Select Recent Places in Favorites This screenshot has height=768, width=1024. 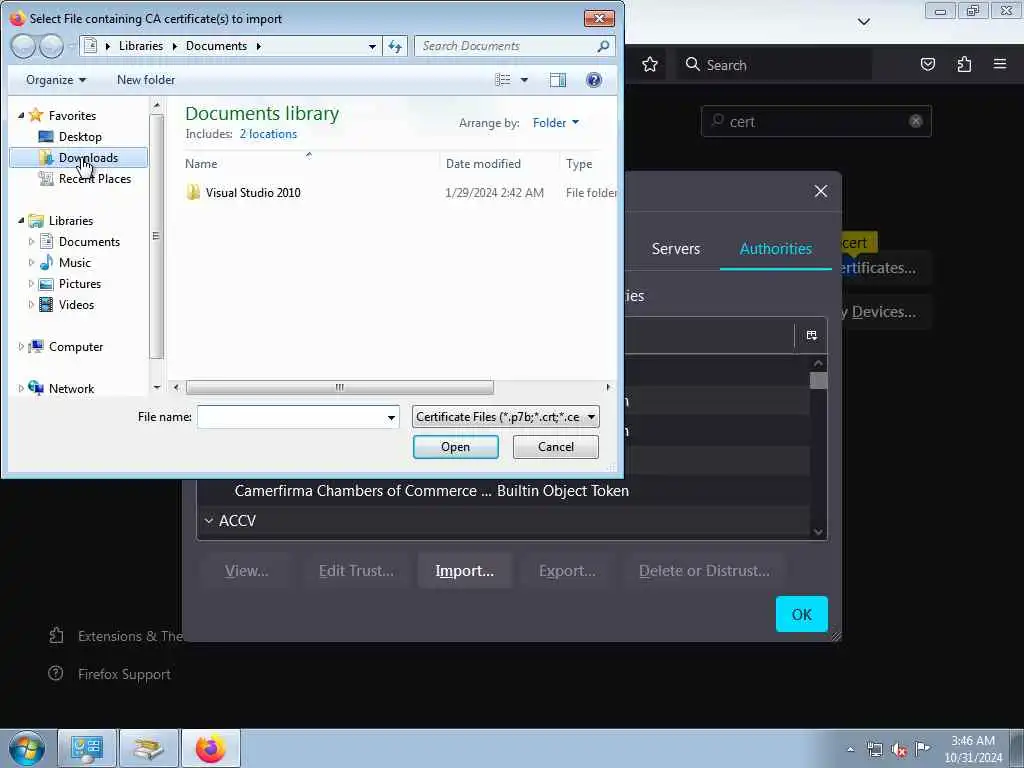(x=85, y=179)
